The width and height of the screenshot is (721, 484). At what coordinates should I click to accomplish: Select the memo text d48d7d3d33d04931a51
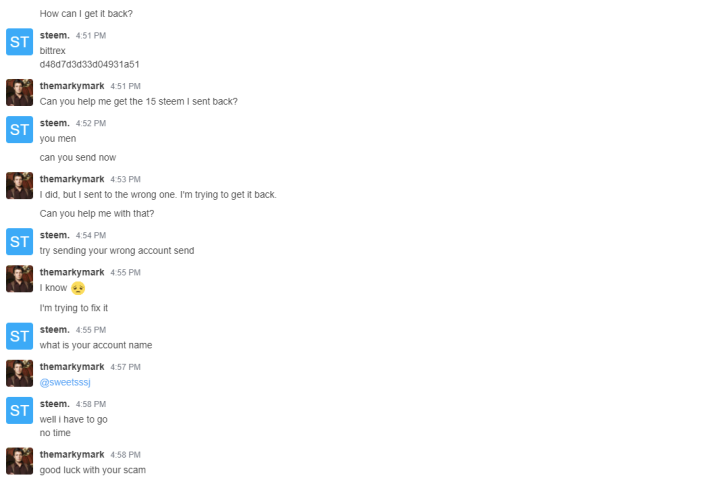point(89,64)
